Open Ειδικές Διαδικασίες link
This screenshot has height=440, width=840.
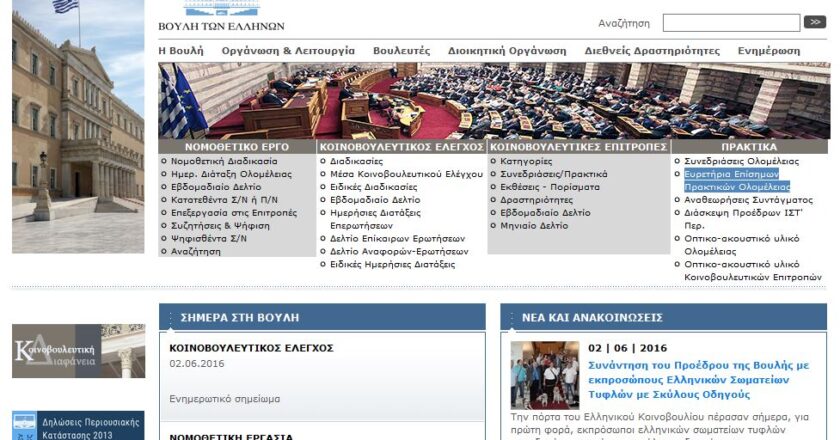373,187
